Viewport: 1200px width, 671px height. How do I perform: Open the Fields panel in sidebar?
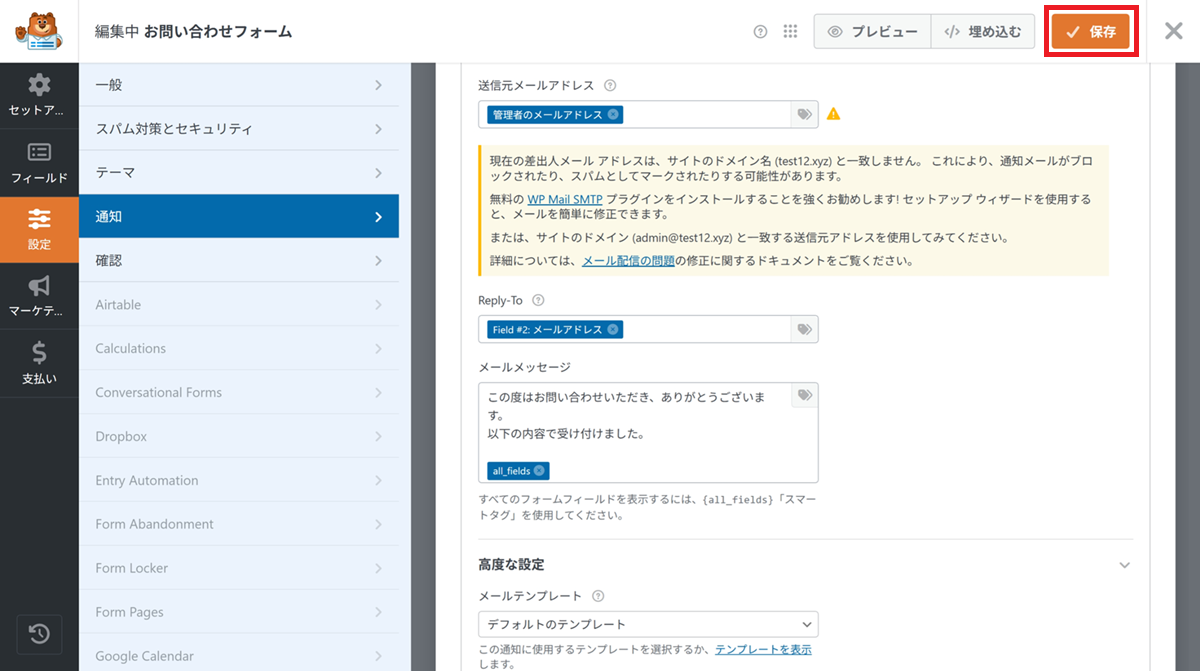pyautogui.click(x=39, y=162)
